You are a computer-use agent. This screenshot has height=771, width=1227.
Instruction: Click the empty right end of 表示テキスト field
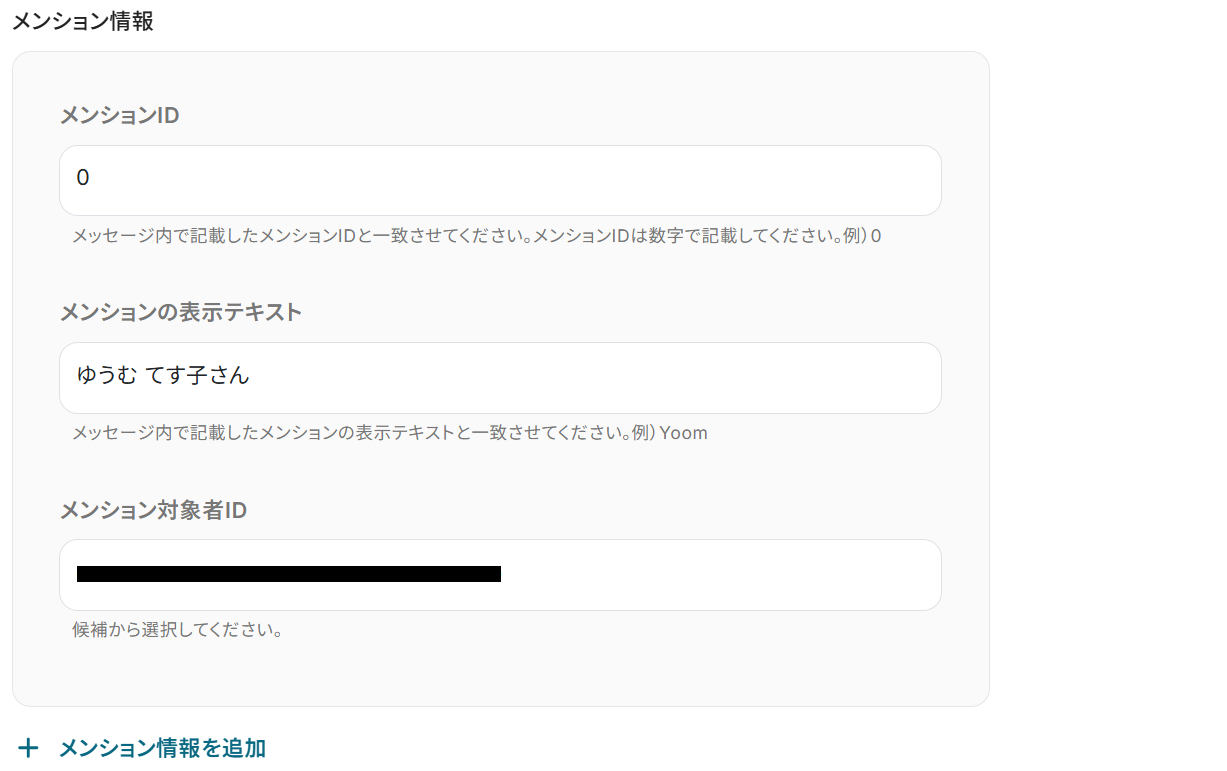(x=880, y=378)
